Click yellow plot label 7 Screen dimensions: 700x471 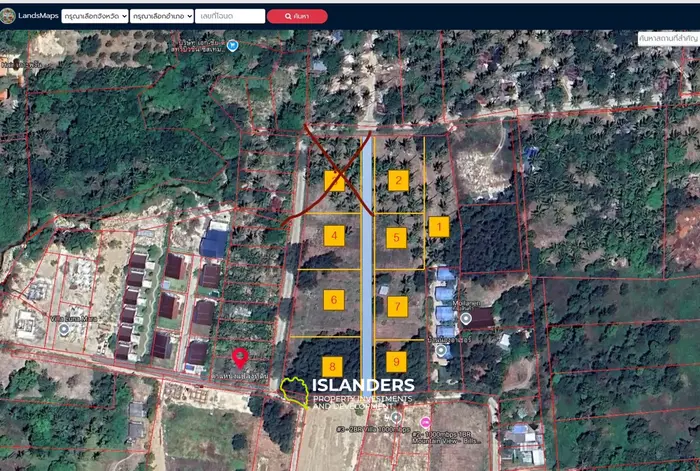(x=397, y=306)
